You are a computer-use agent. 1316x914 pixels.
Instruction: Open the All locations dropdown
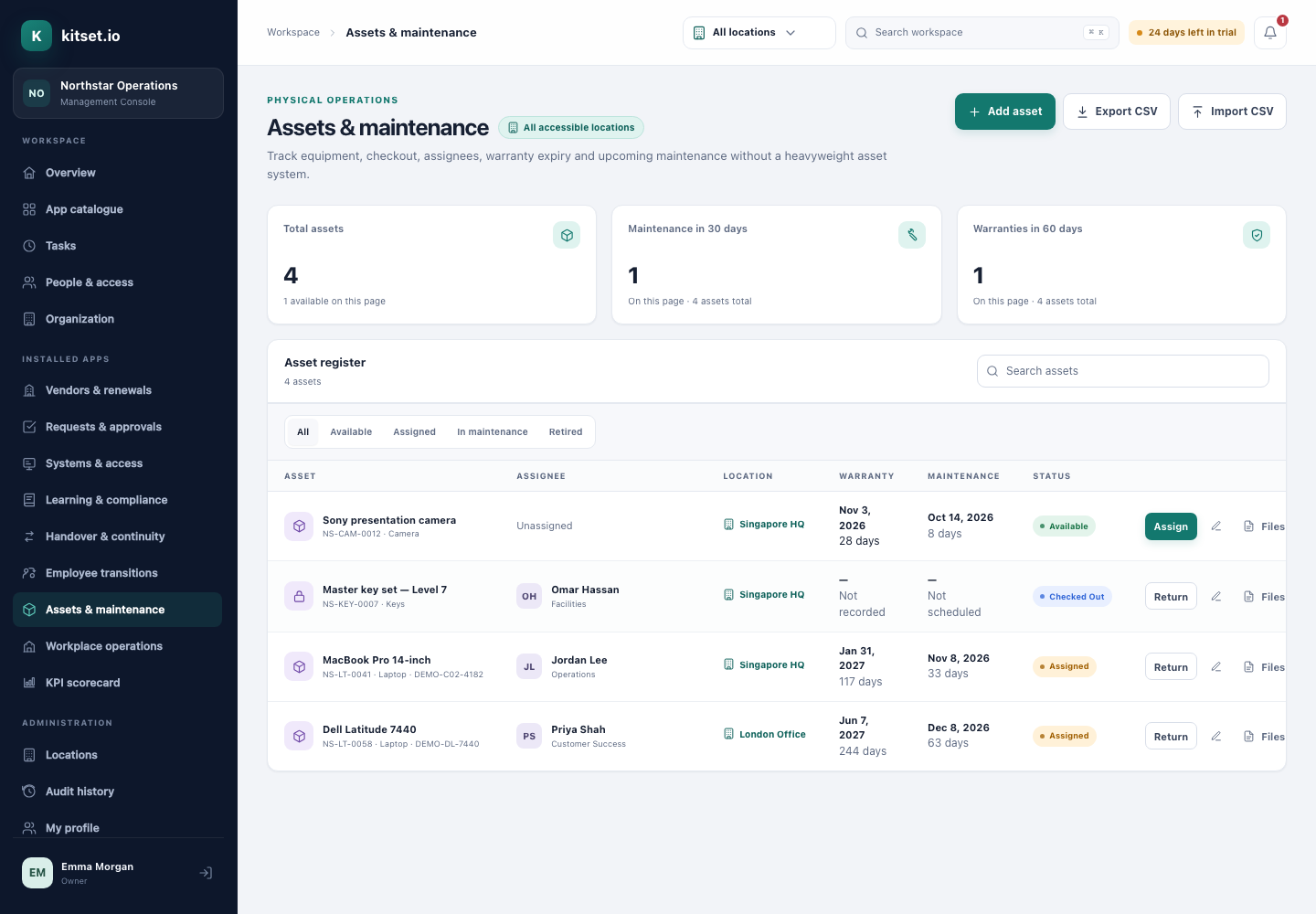coord(759,33)
